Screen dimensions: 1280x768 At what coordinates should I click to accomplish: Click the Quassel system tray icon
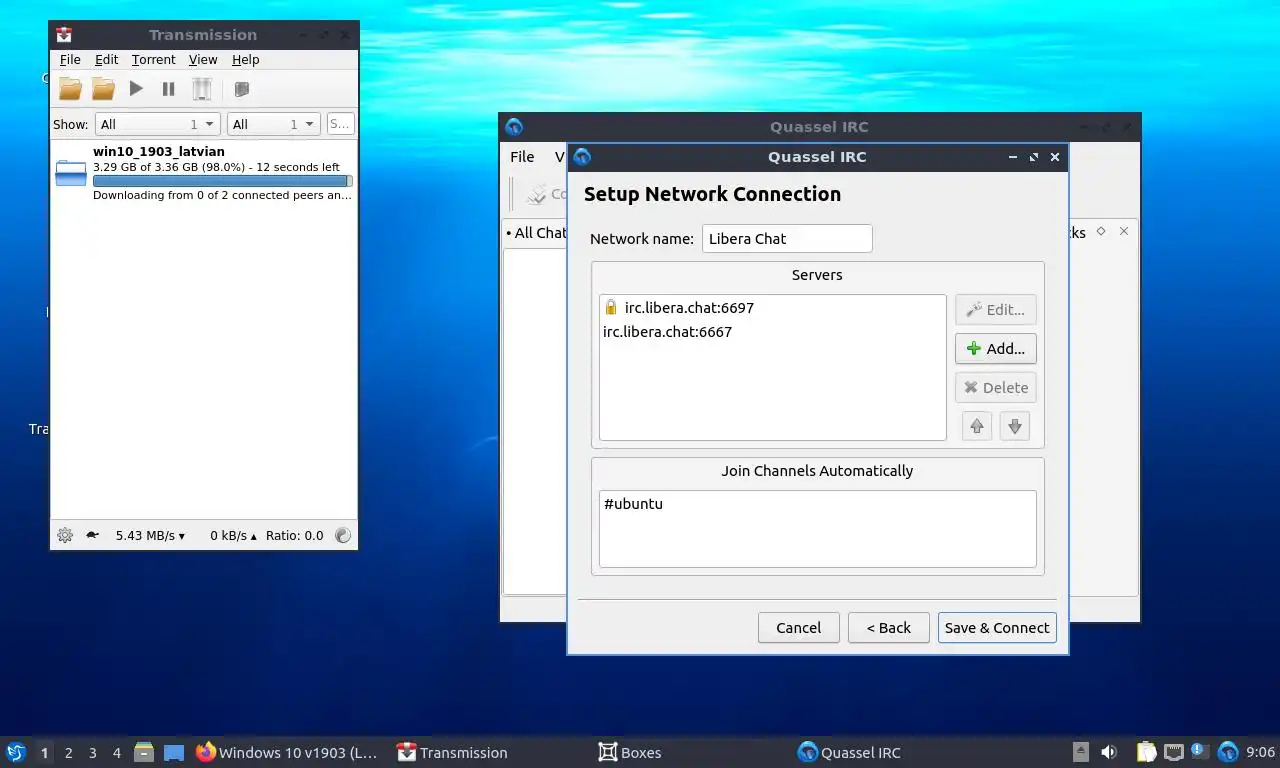click(x=1228, y=752)
